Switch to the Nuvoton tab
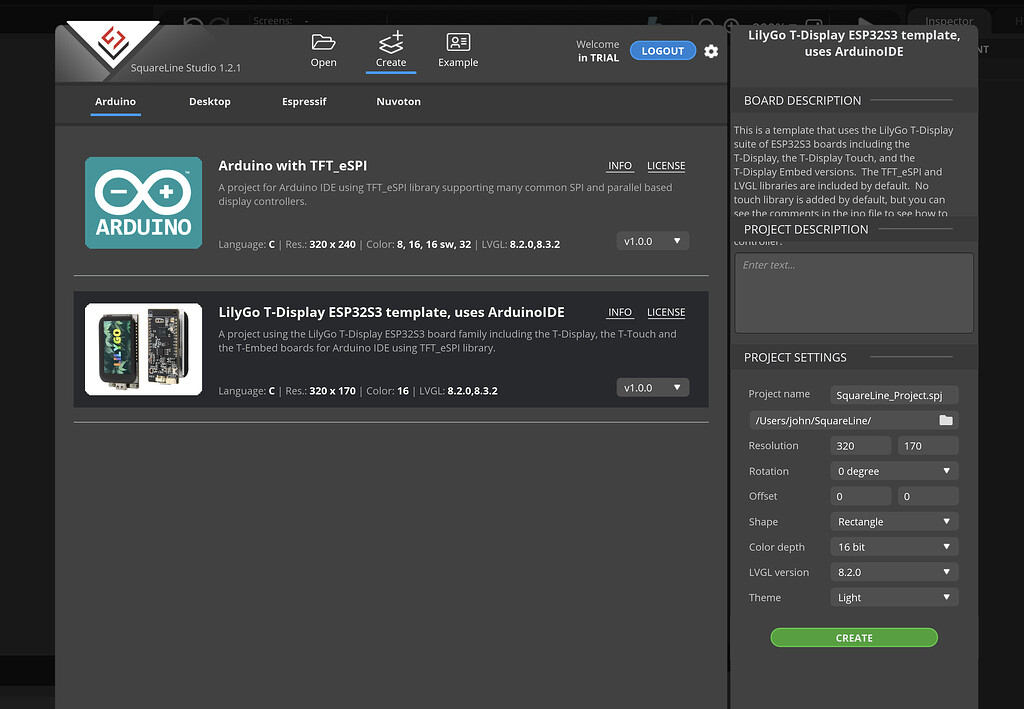This screenshot has width=1024, height=709. [398, 102]
